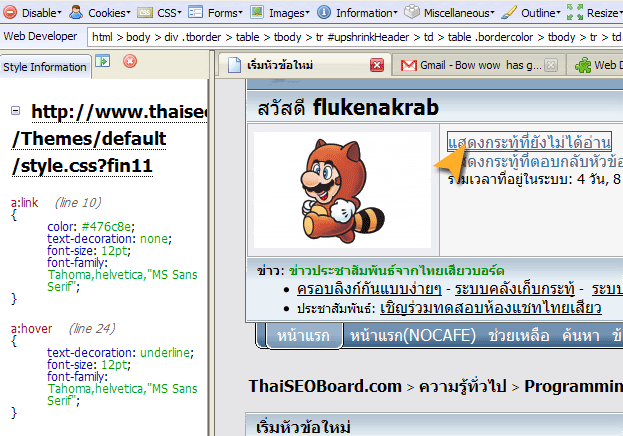Viewport: 623px width, 436px height.
Task: Open the Outline dropdown menu
Action: (541, 13)
